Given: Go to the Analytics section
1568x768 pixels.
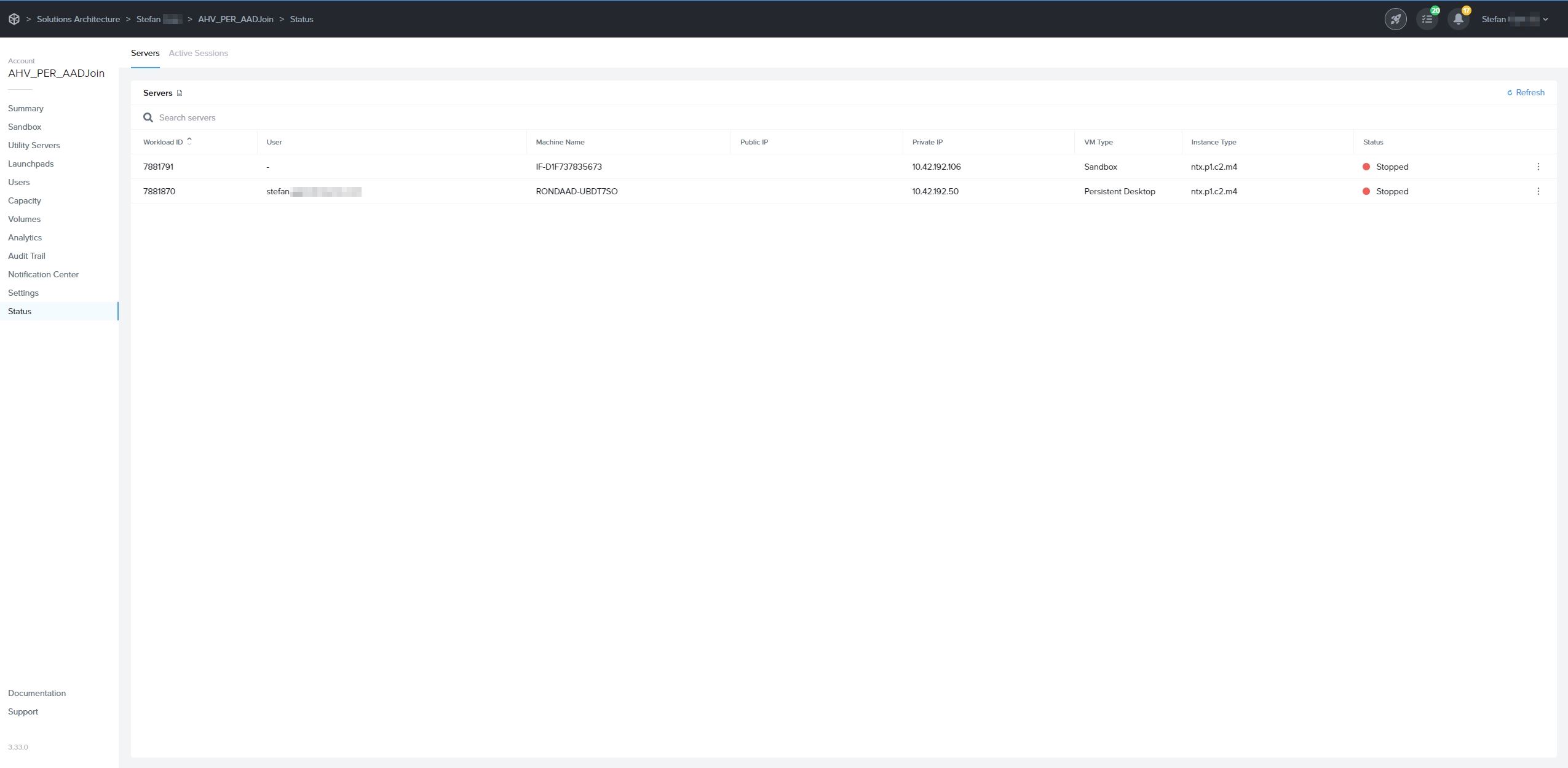Looking at the screenshot, I should click(x=25, y=237).
